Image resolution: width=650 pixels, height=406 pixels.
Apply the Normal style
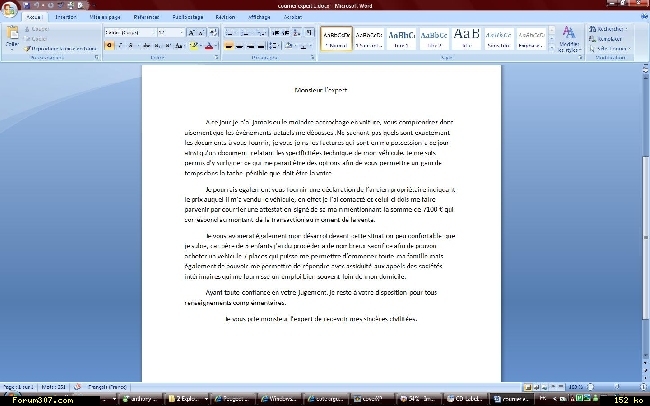pos(336,39)
